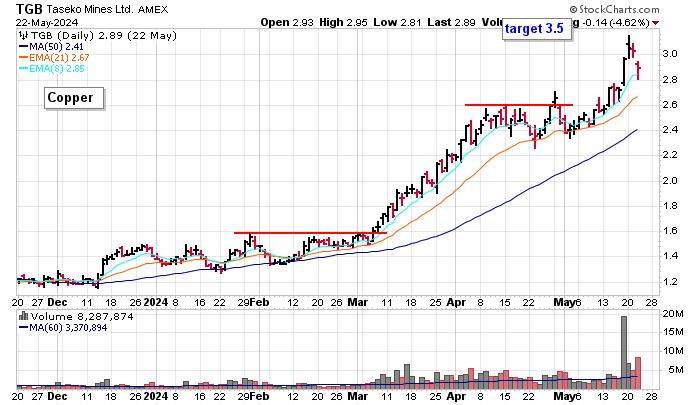The width and height of the screenshot is (700, 405).
Task: Click the red resistance line at 1.6
Action: click(x=310, y=233)
